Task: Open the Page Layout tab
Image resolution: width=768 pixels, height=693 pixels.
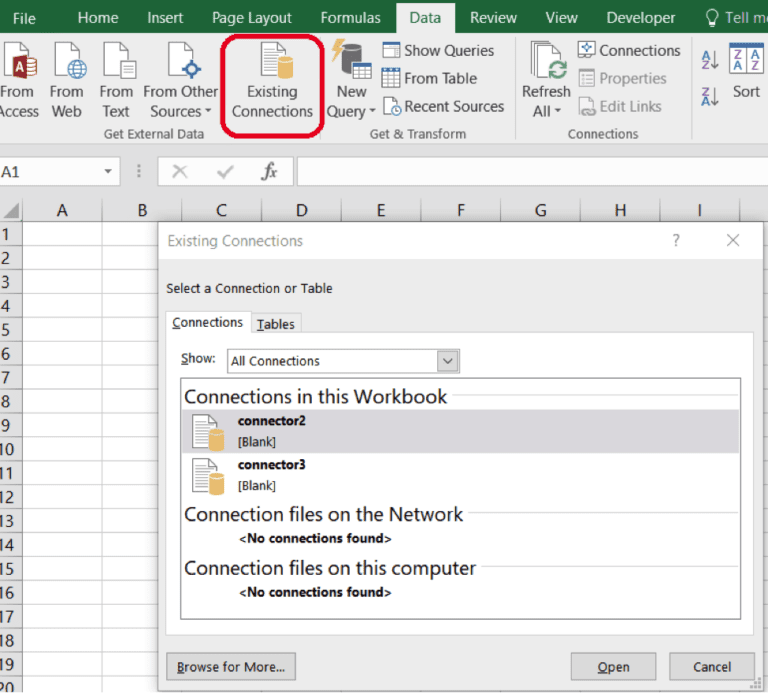Action: pos(251,18)
